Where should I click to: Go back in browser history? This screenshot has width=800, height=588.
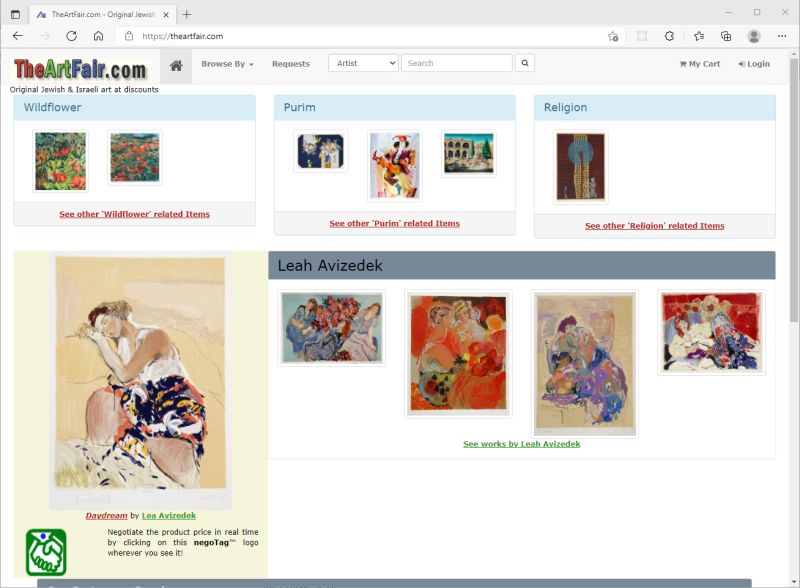click(x=18, y=36)
